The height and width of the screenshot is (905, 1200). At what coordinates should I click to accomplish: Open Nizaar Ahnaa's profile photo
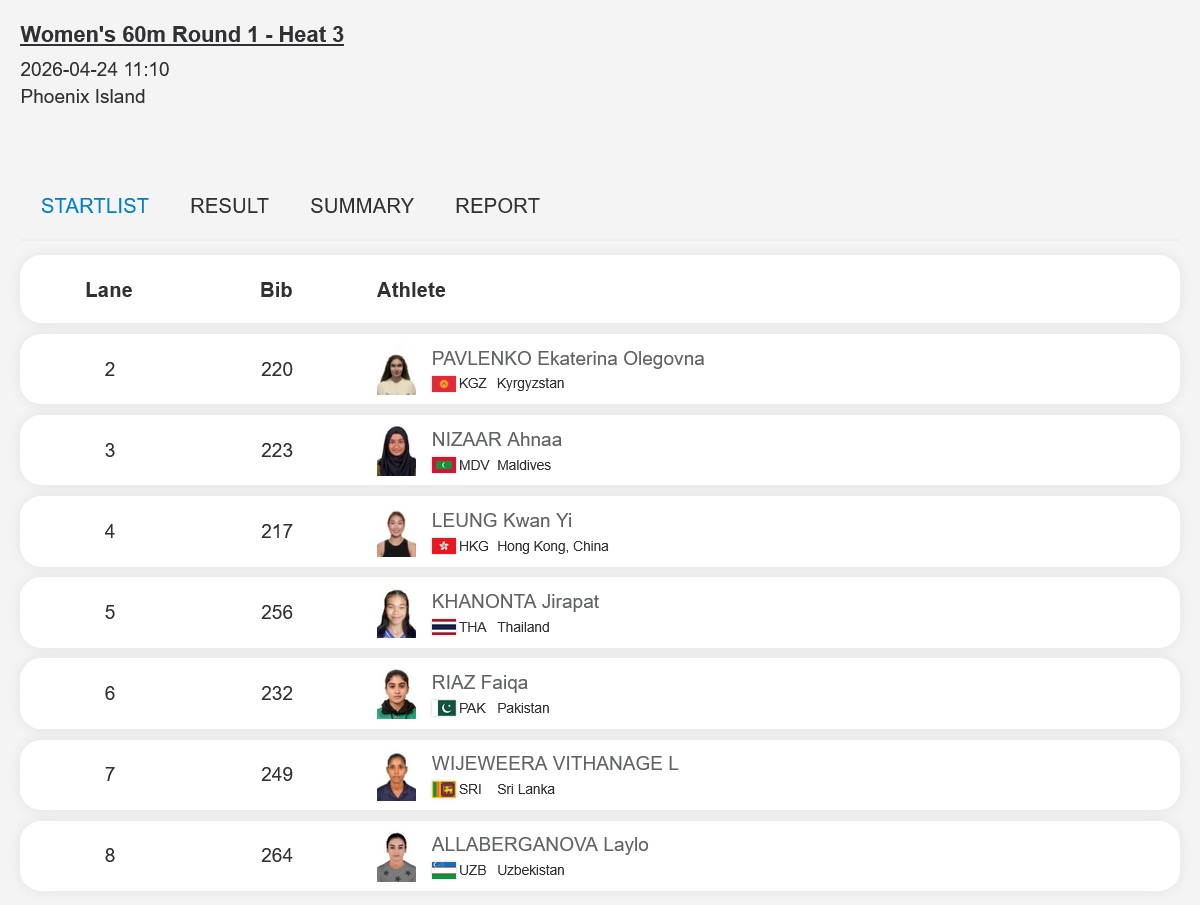396,451
